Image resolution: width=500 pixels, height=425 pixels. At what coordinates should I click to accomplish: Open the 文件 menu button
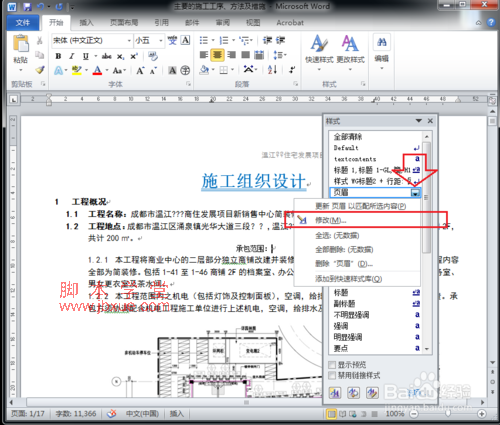(23, 23)
